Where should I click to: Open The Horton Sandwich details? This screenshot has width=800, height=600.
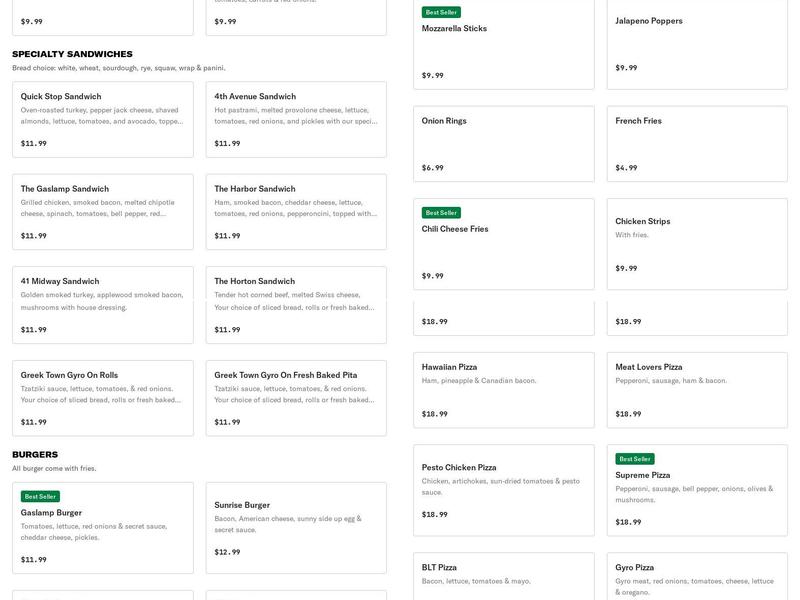click(x=296, y=305)
